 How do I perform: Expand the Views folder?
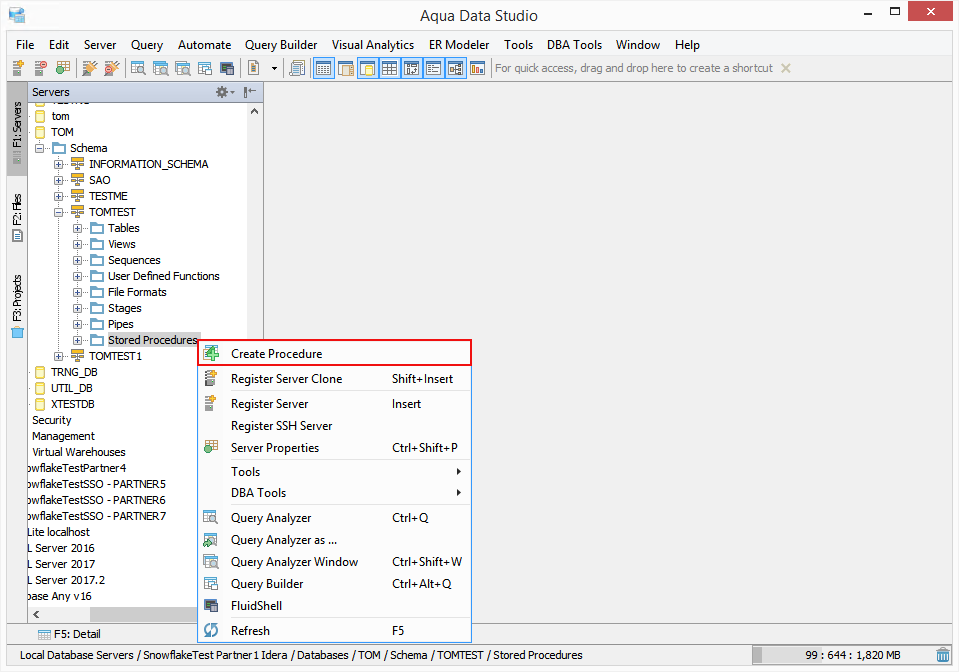coord(78,244)
